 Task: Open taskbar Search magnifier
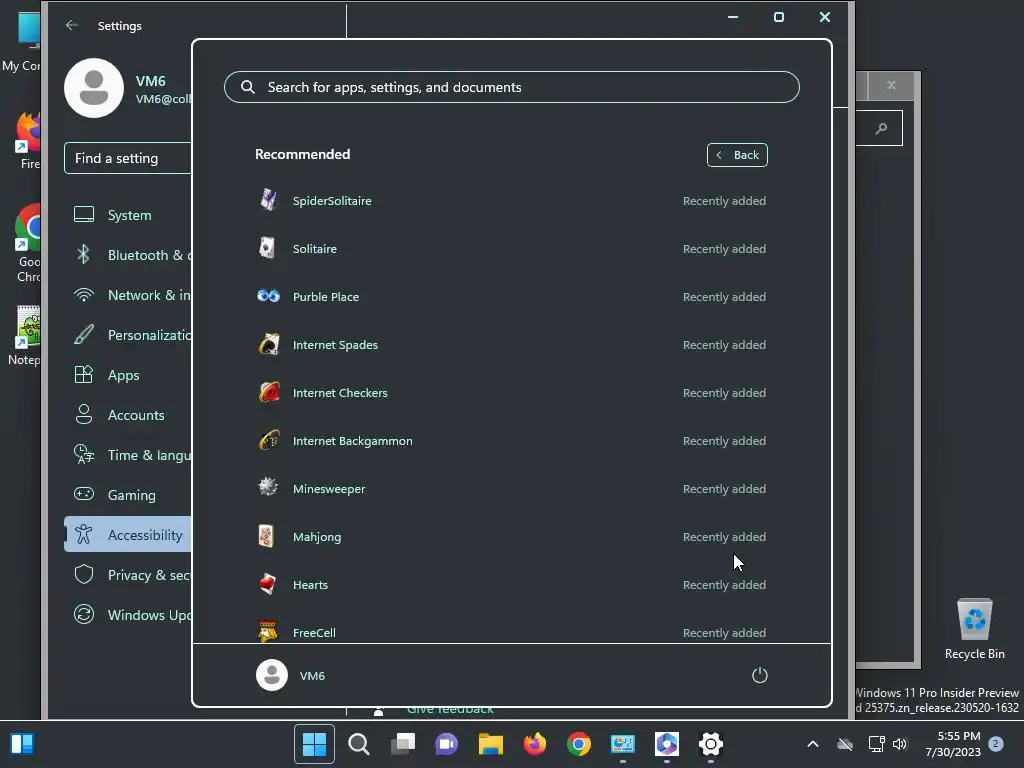359,743
